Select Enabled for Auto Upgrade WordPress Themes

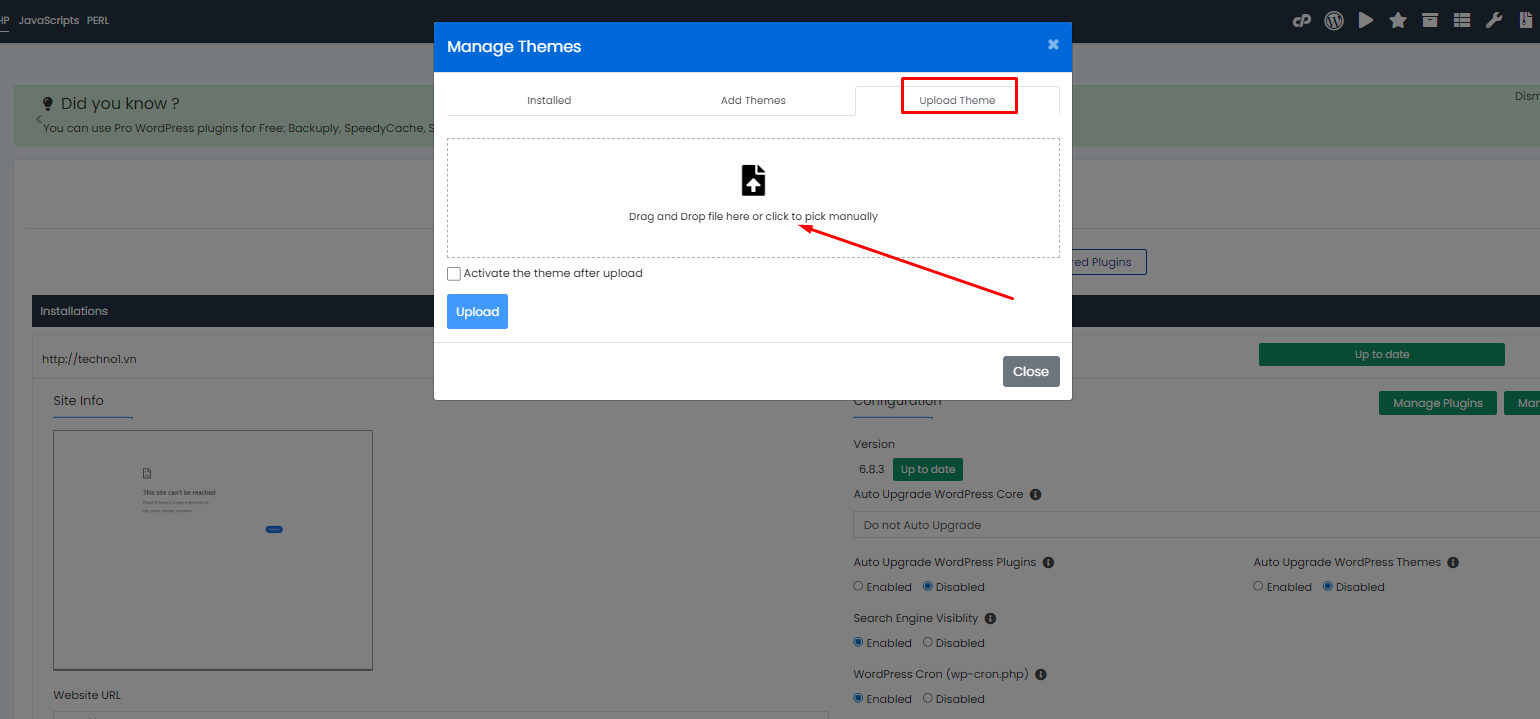[1258, 587]
